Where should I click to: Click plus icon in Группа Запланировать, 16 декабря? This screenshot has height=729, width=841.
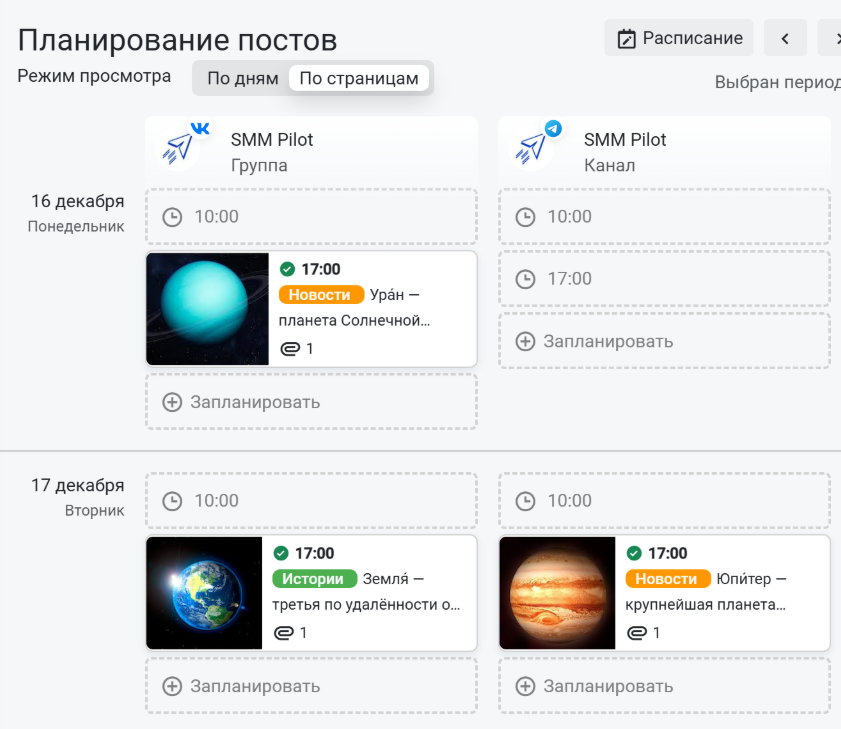[x=172, y=402]
